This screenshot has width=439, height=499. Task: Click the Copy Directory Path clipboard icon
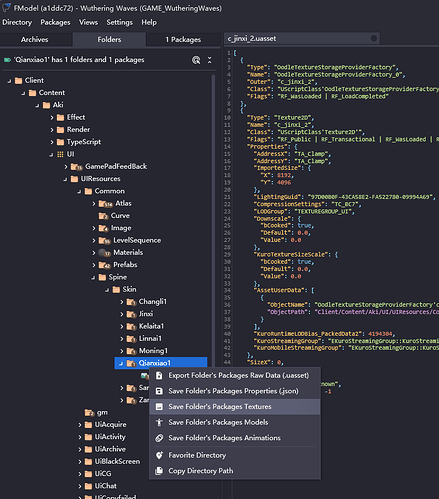[159, 471]
